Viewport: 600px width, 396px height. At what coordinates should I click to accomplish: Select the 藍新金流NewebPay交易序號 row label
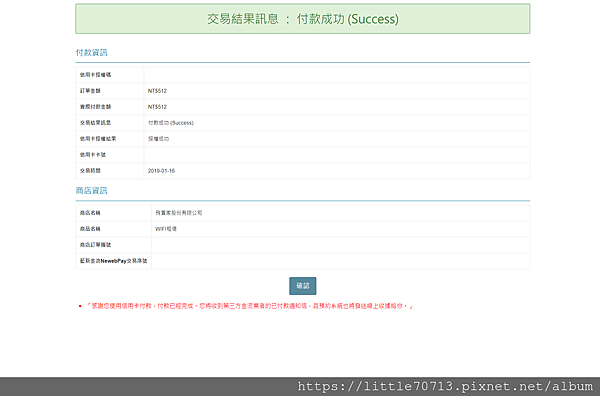coord(113,261)
